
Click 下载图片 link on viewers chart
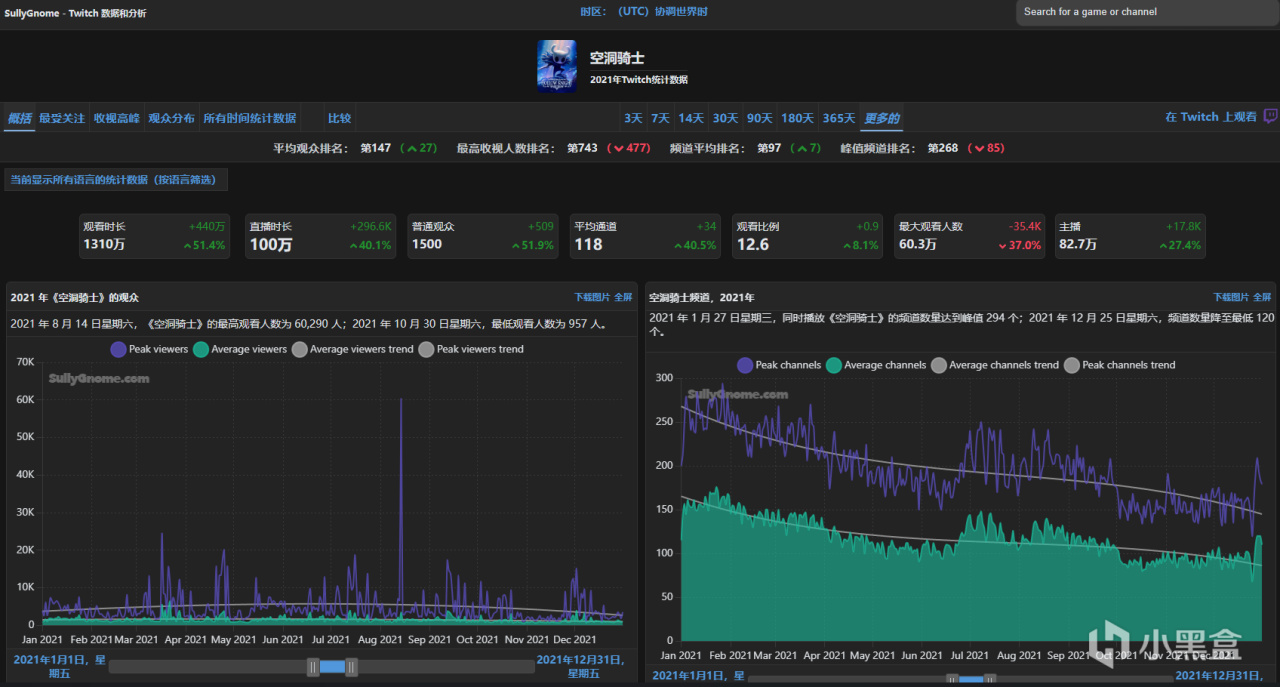pos(590,297)
